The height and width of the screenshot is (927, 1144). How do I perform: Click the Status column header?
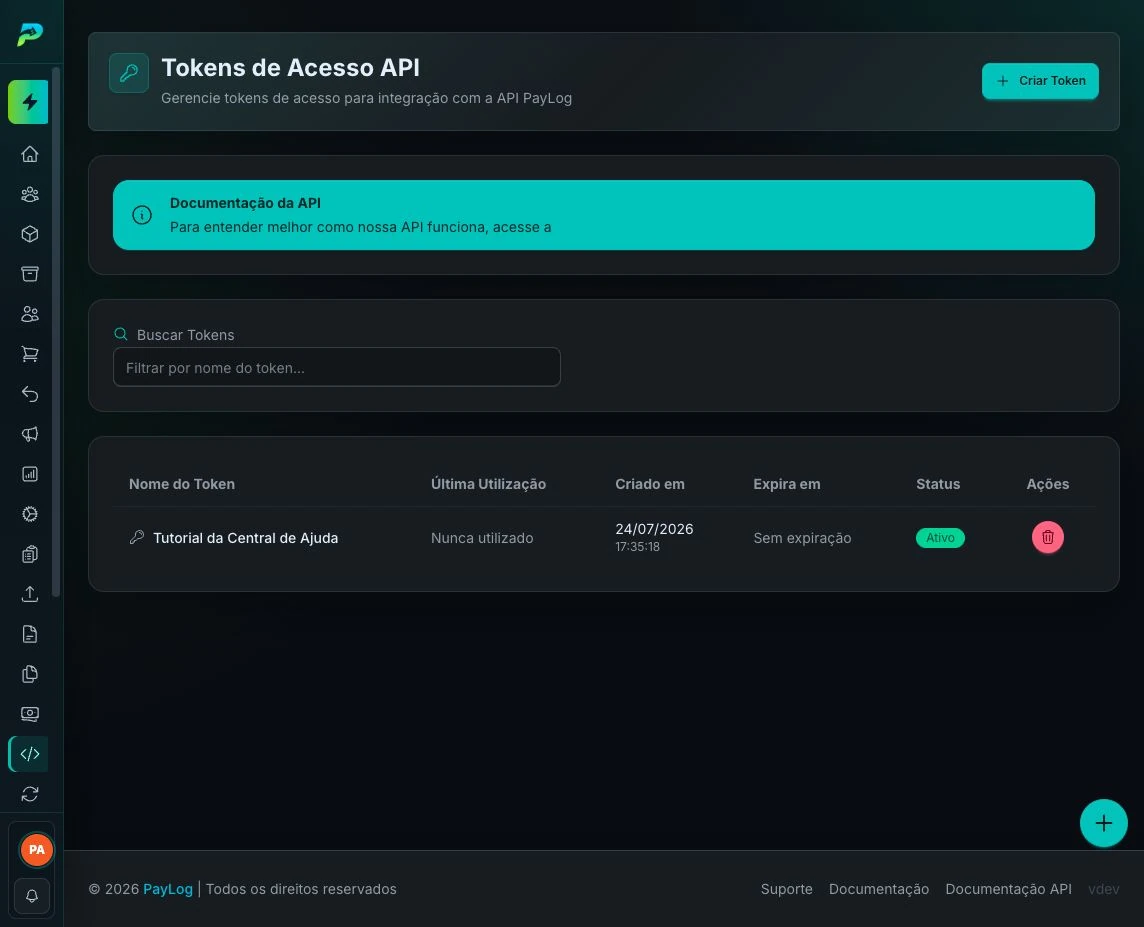click(938, 484)
